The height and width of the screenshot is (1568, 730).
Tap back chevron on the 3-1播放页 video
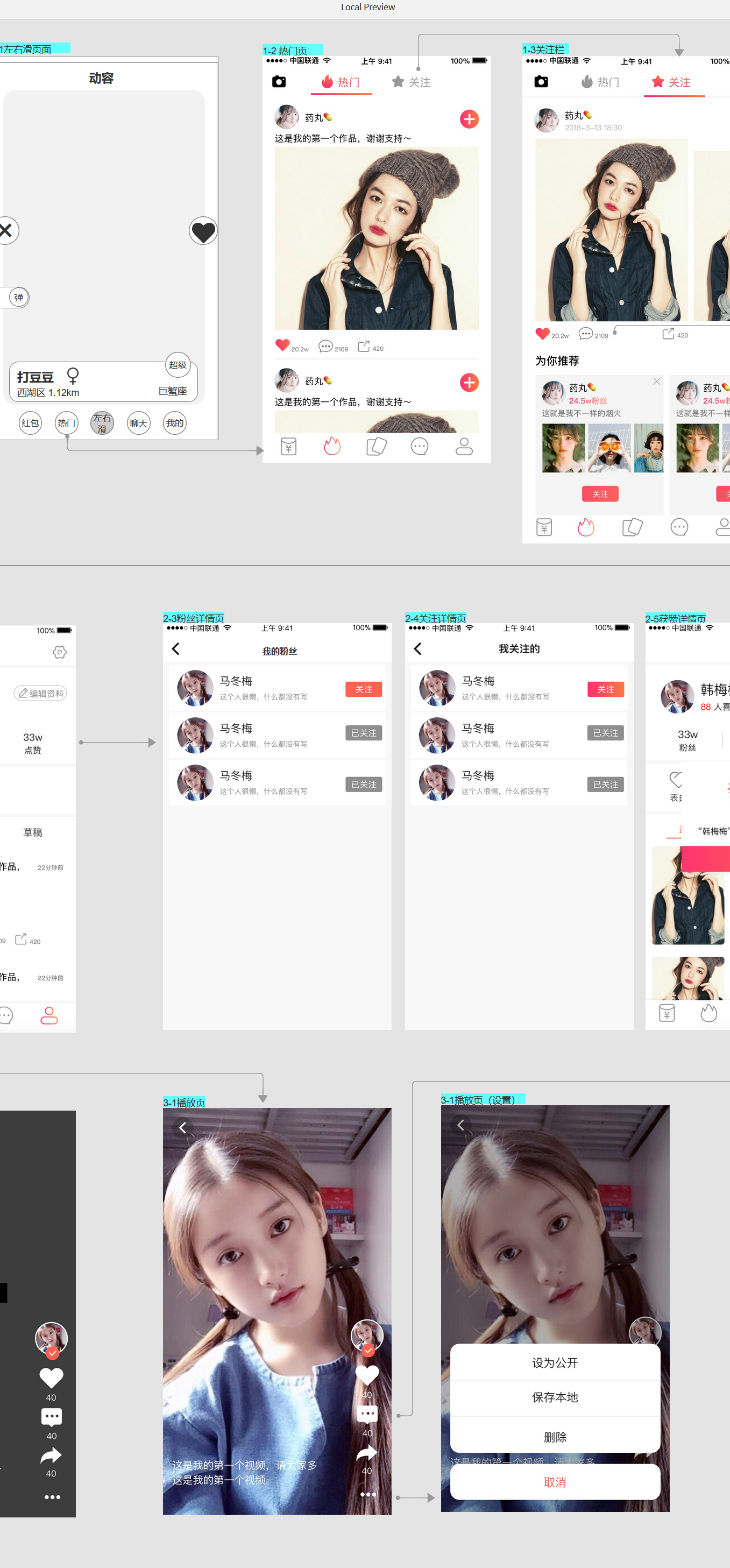[x=182, y=1128]
